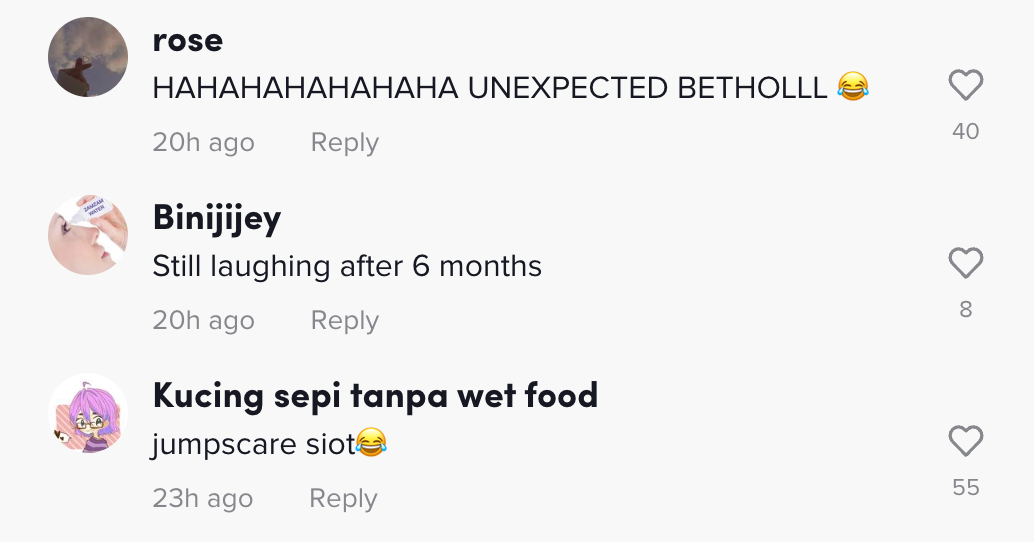The width and height of the screenshot is (1034, 542).
Task: Click the '23h ago' timestamp
Action: (x=203, y=499)
